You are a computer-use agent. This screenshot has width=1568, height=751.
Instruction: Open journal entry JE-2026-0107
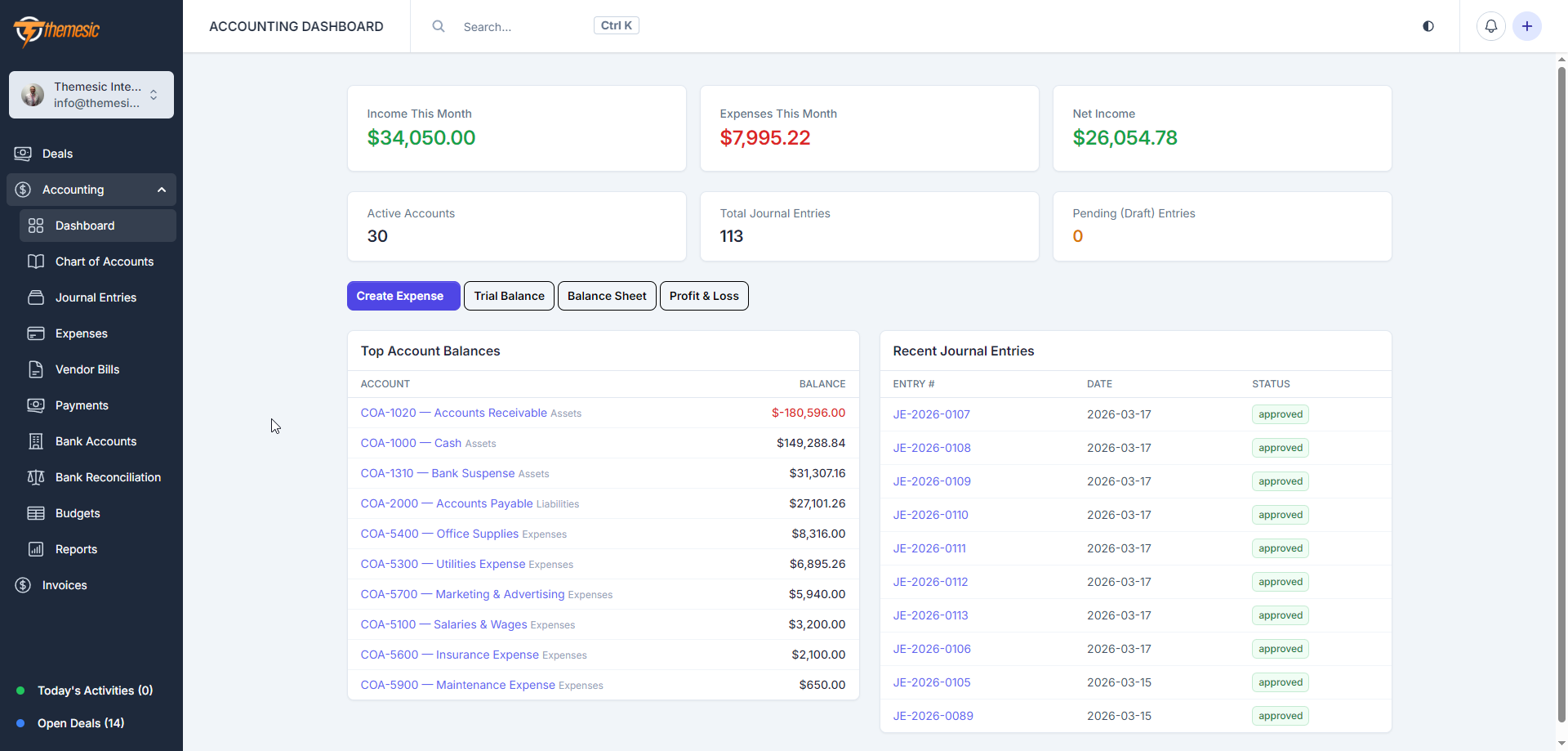[x=931, y=414]
